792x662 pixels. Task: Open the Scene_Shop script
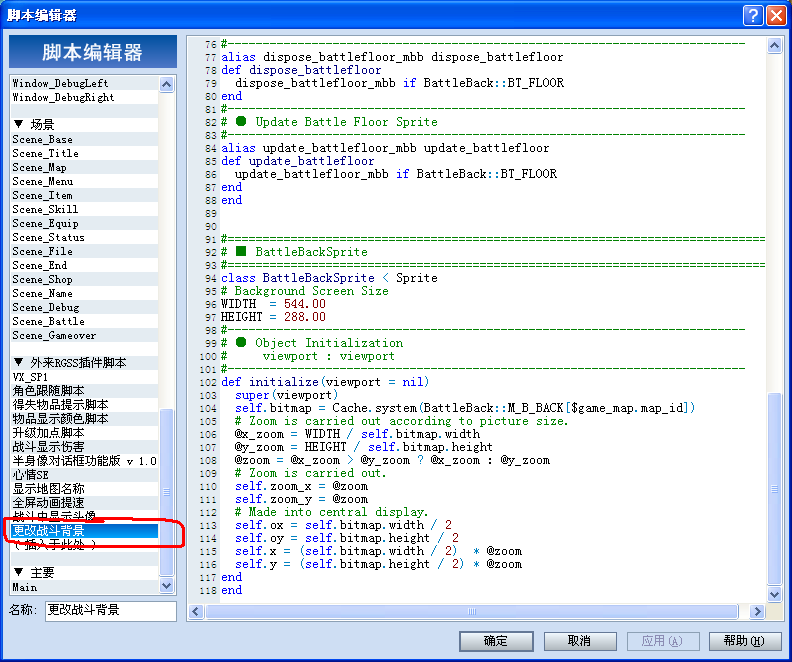(84, 279)
